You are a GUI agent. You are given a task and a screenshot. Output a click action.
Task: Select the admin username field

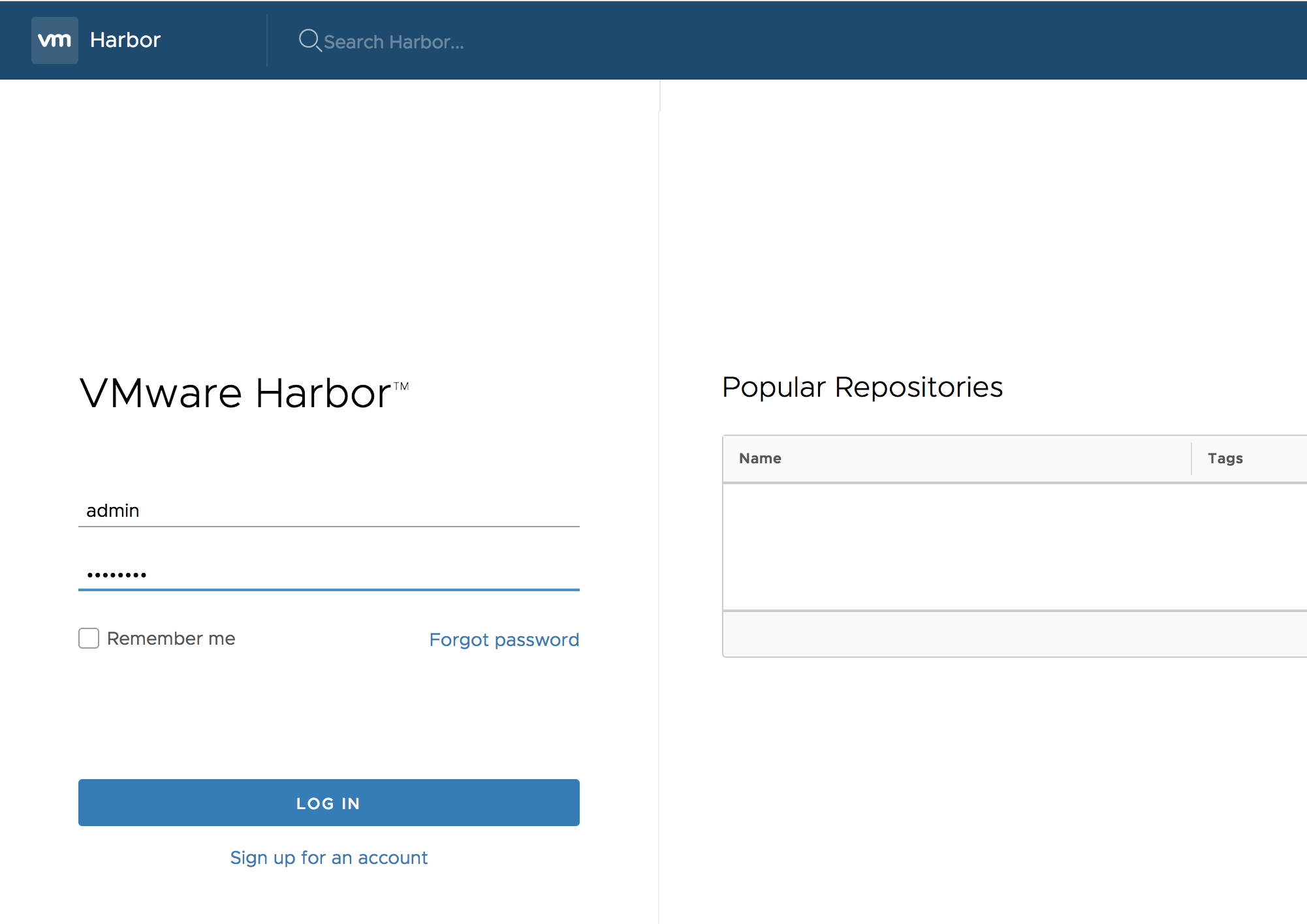[x=329, y=510]
